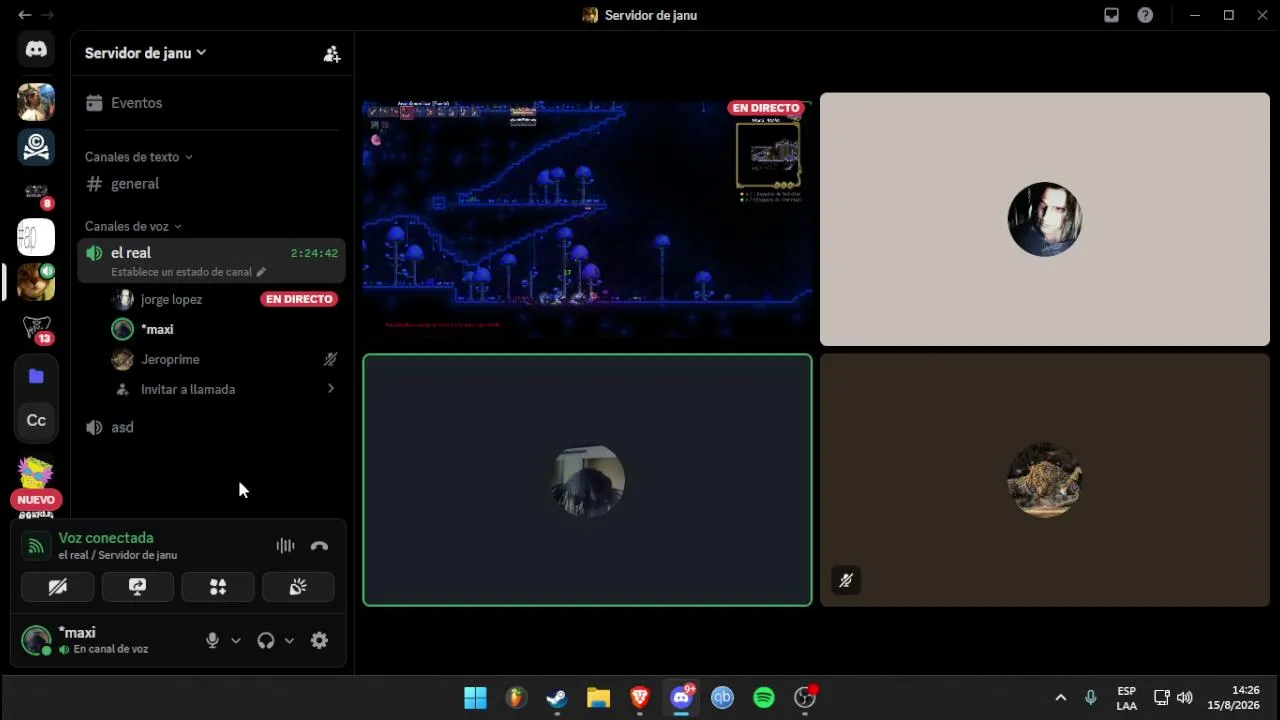1280x720 pixels.
Task: Open Discord home direct messages
Action: tap(36, 49)
